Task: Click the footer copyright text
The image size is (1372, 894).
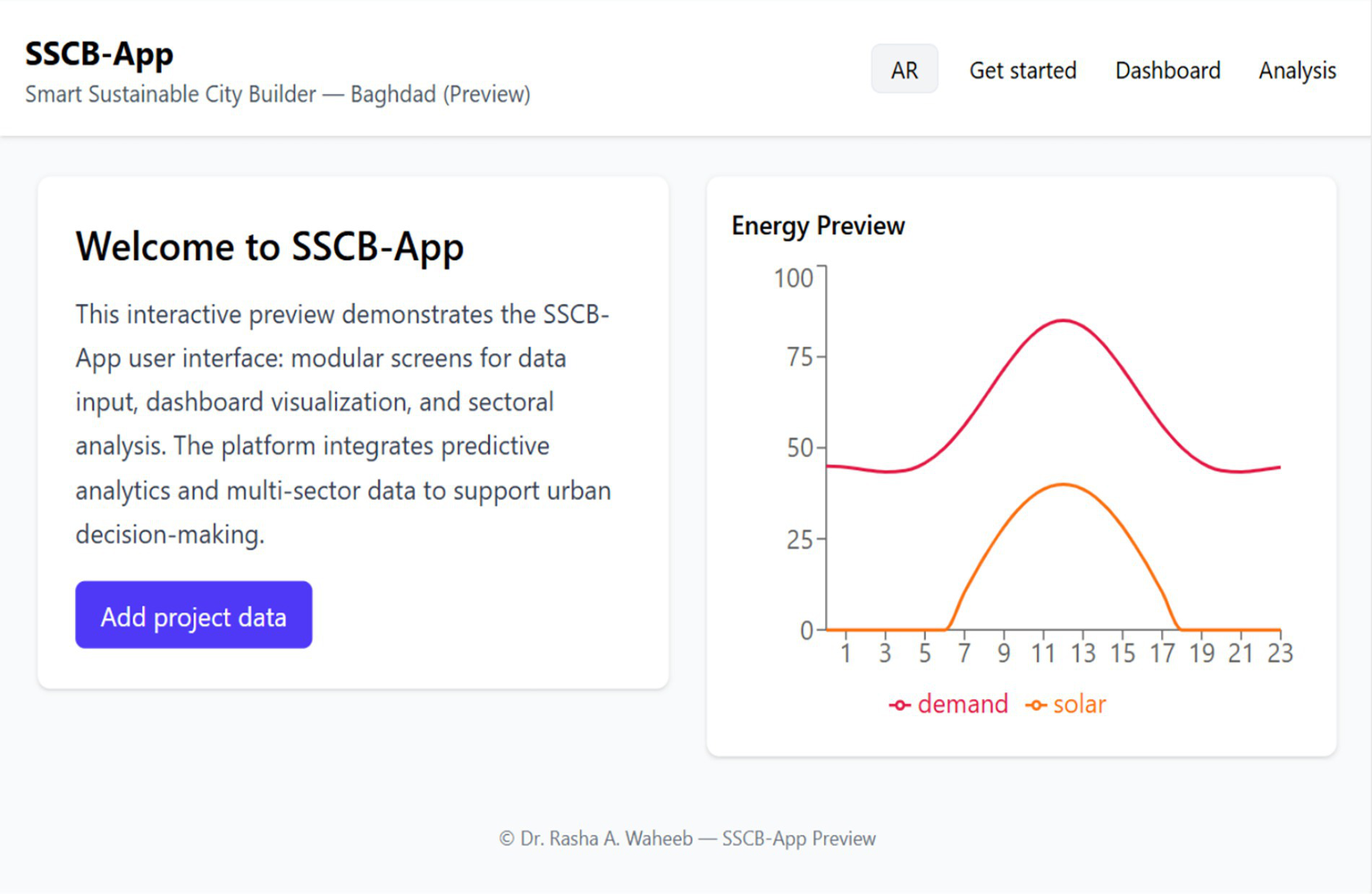Action: point(686,839)
